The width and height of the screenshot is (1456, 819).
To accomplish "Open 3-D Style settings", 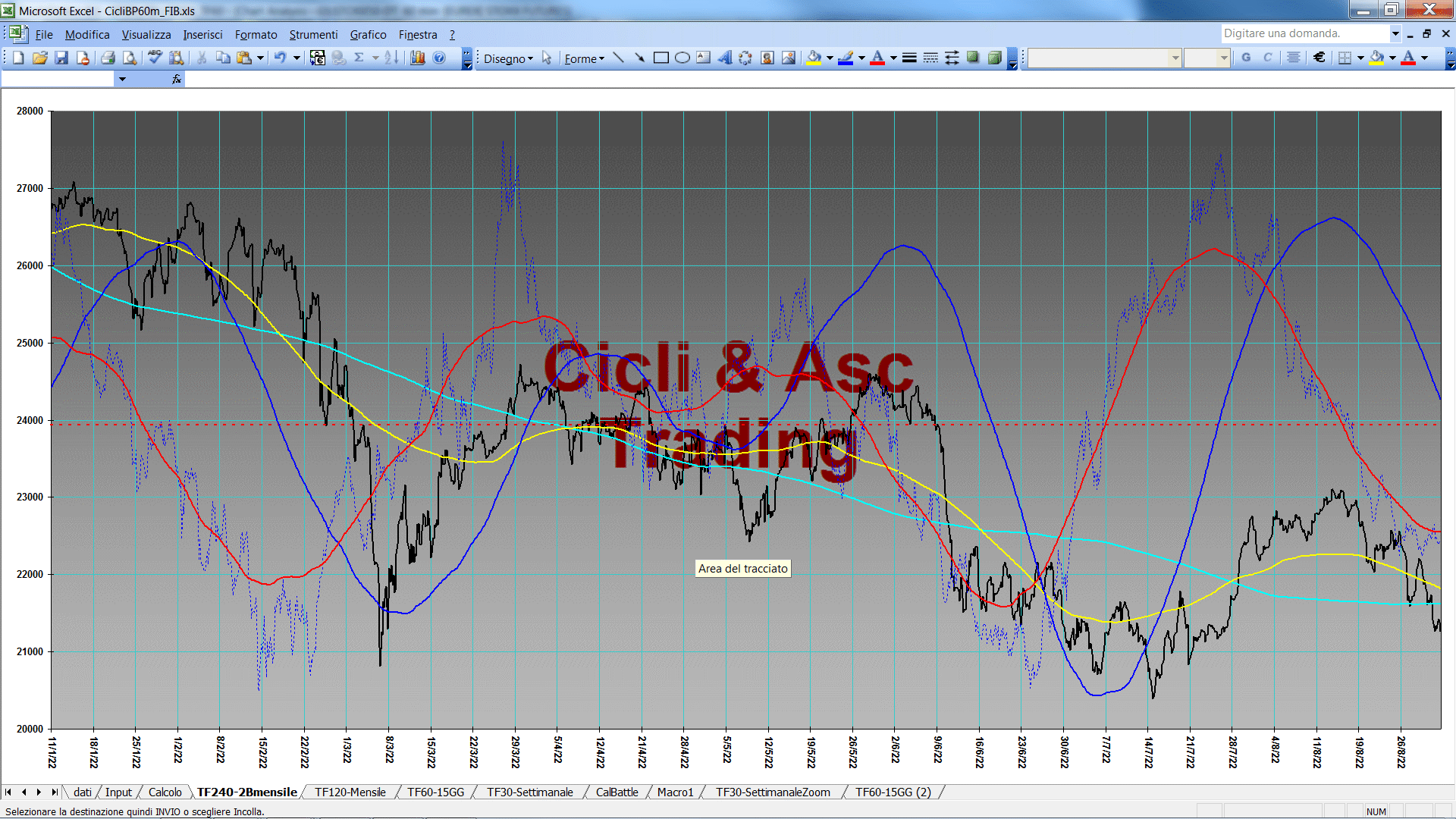I will (x=994, y=58).
